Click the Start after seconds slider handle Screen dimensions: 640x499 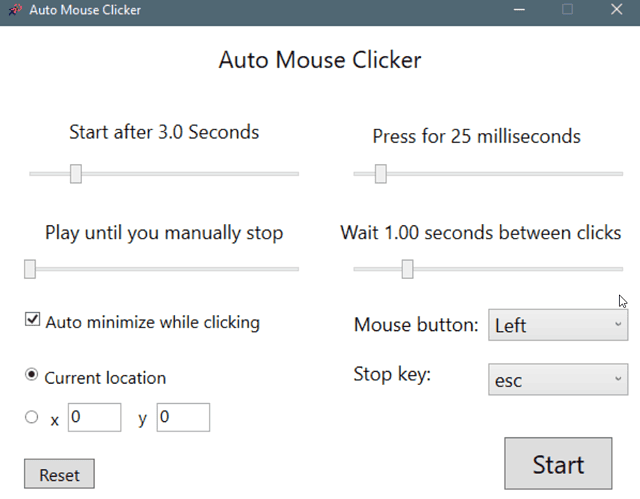[76, 174]
